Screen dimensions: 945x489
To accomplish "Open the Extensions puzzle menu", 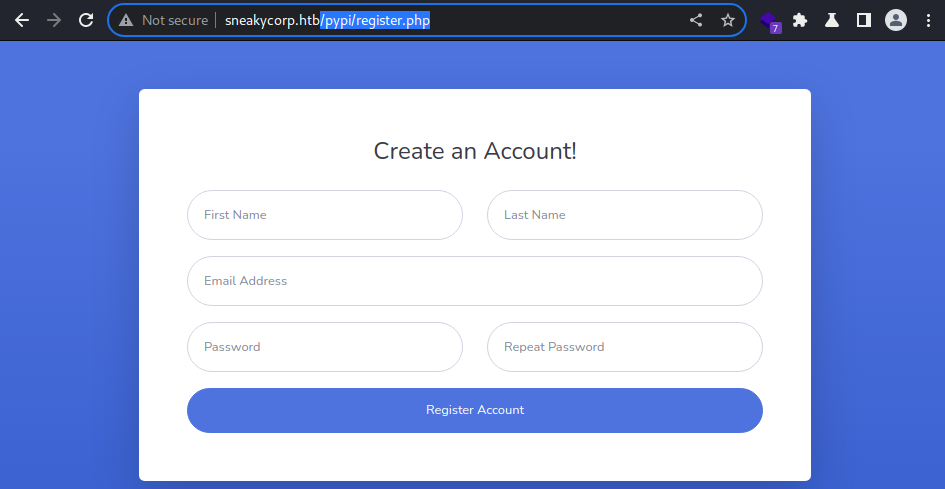I will click(800, 21).
